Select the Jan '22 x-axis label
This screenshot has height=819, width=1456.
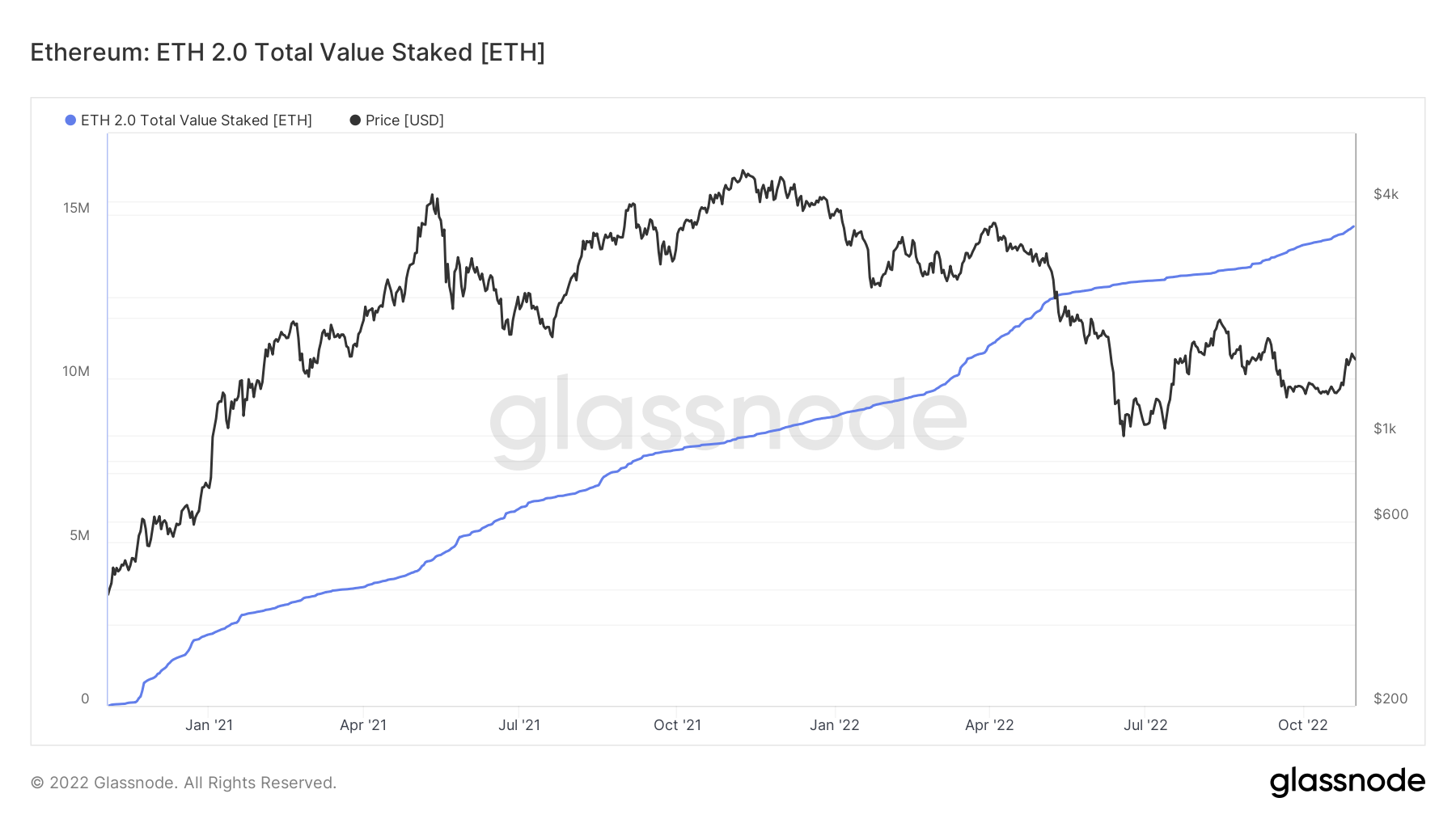click(x=835, y=725)
